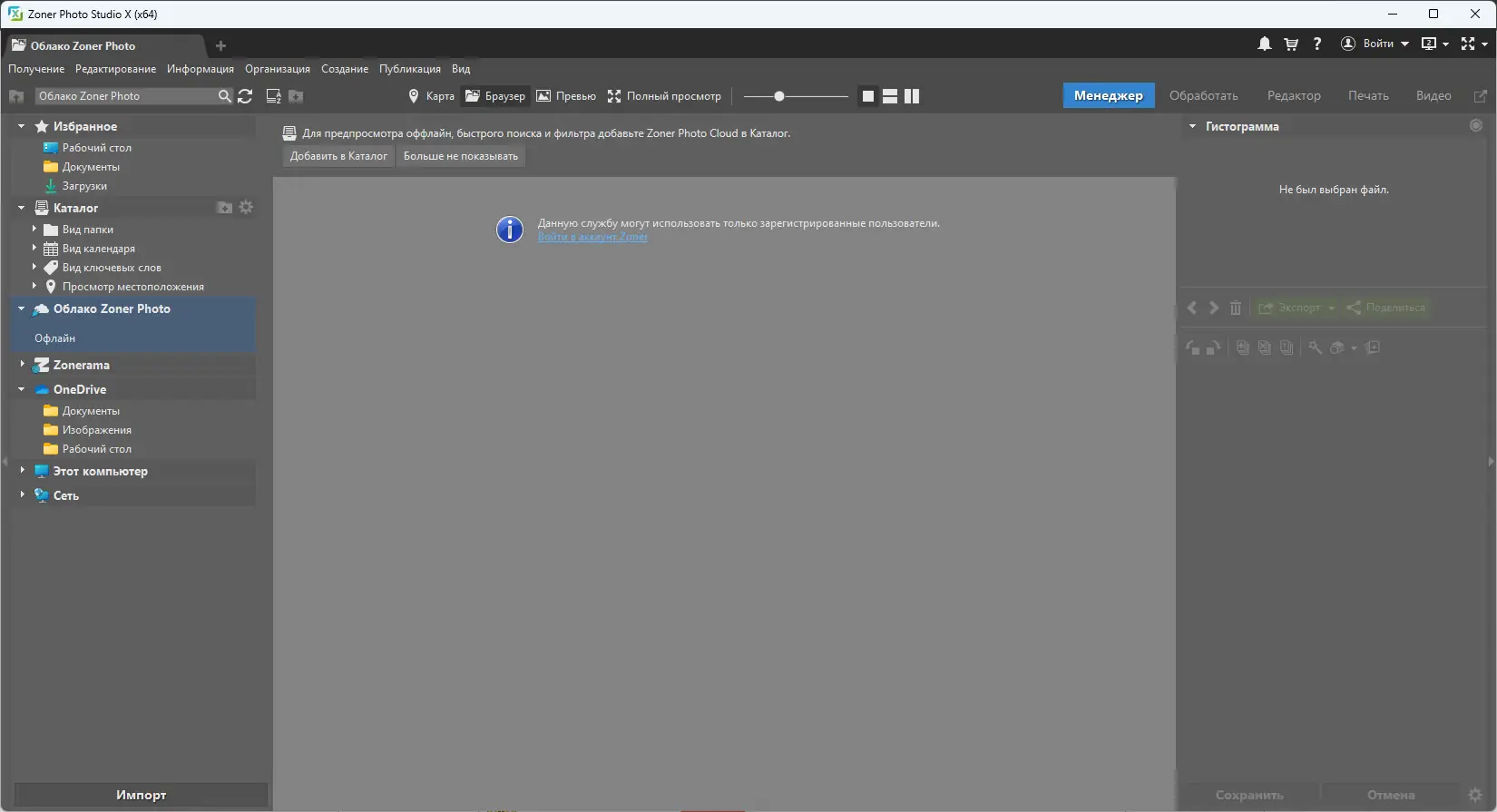Click the Отмена button
The width and height of the screenshot is (1497, 812).
tap(1391, 795)
